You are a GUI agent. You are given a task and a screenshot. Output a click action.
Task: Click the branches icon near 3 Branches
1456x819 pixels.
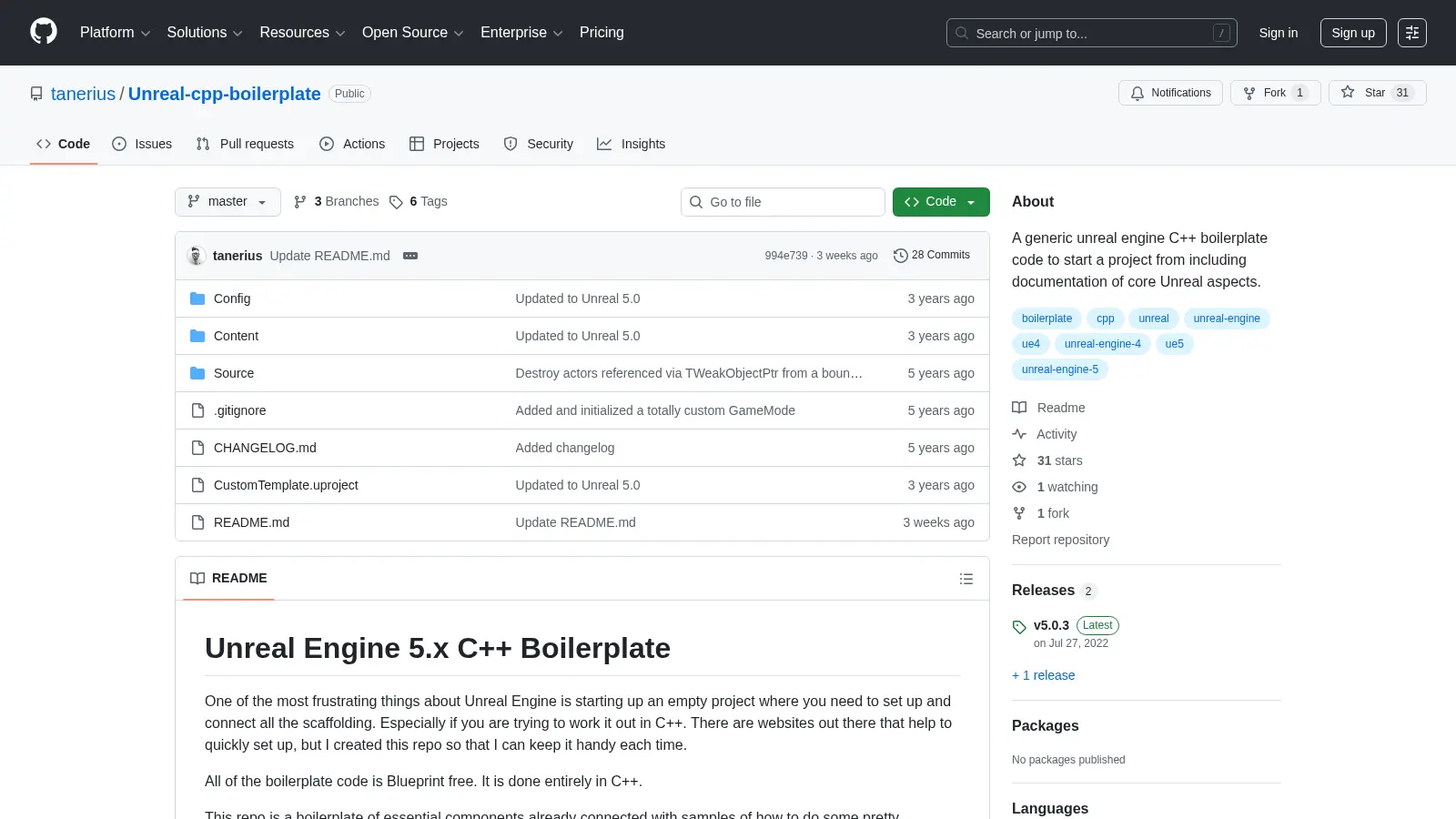pos(300,202)
